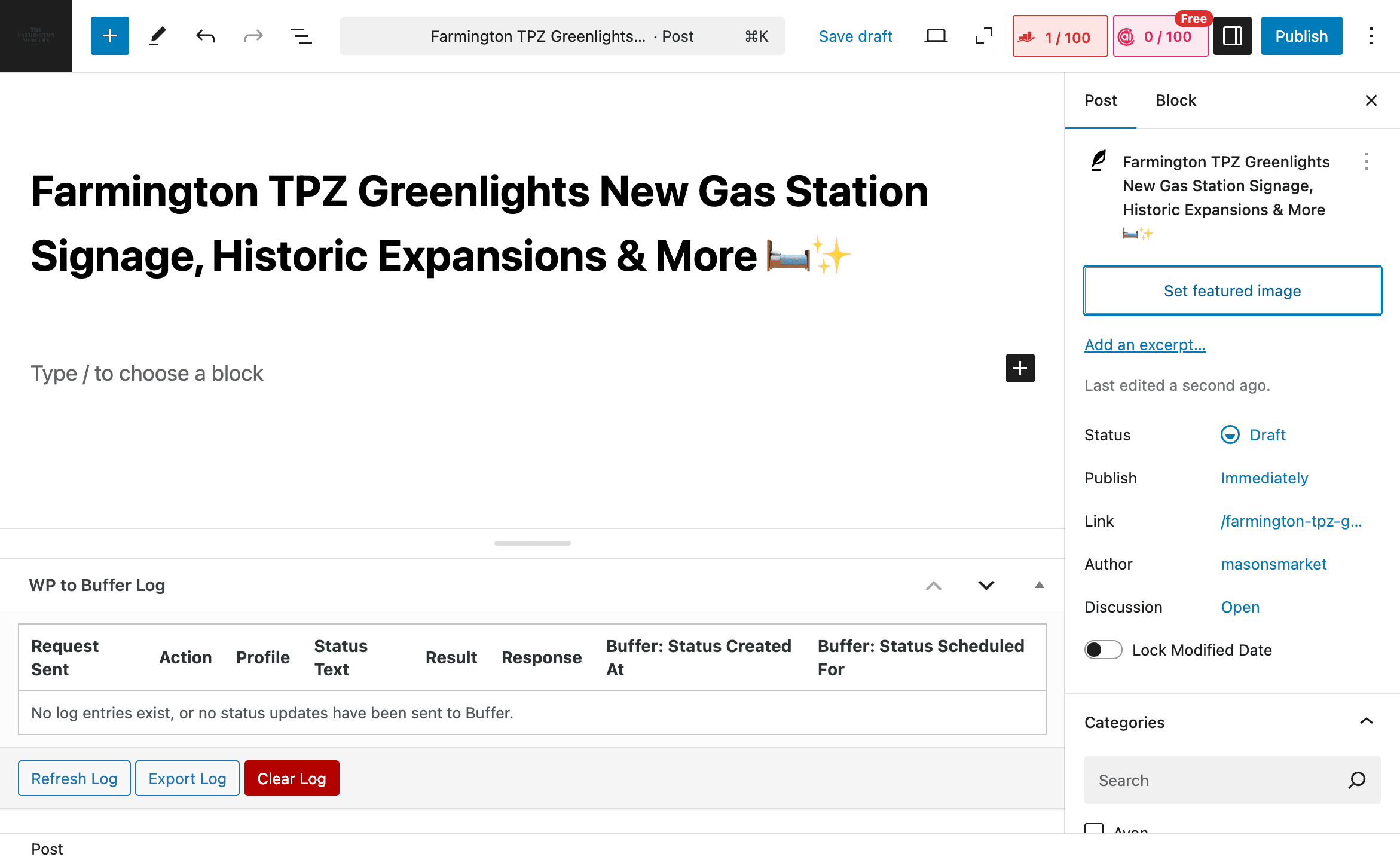Collapse the WP to Buffer Log panel

[1040, 585]
